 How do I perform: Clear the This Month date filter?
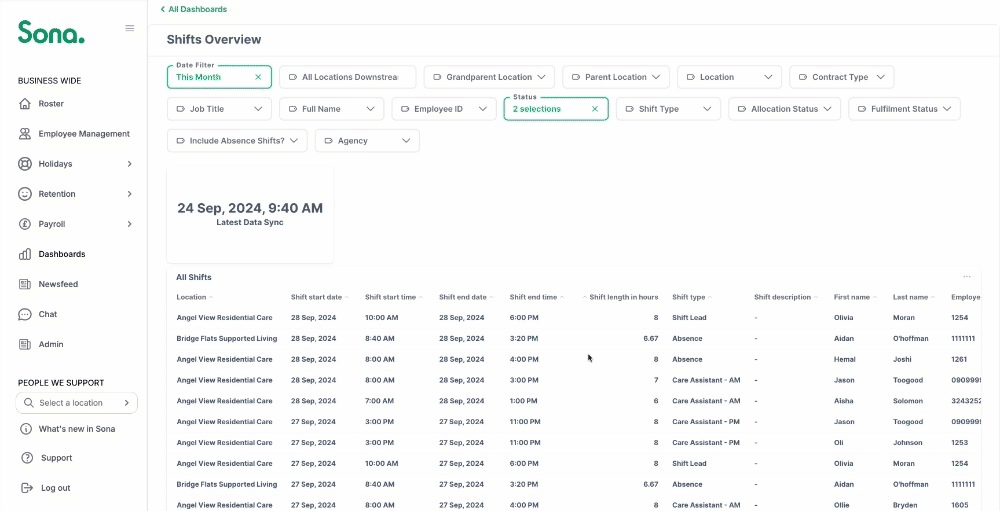click(x=258, y=77)
